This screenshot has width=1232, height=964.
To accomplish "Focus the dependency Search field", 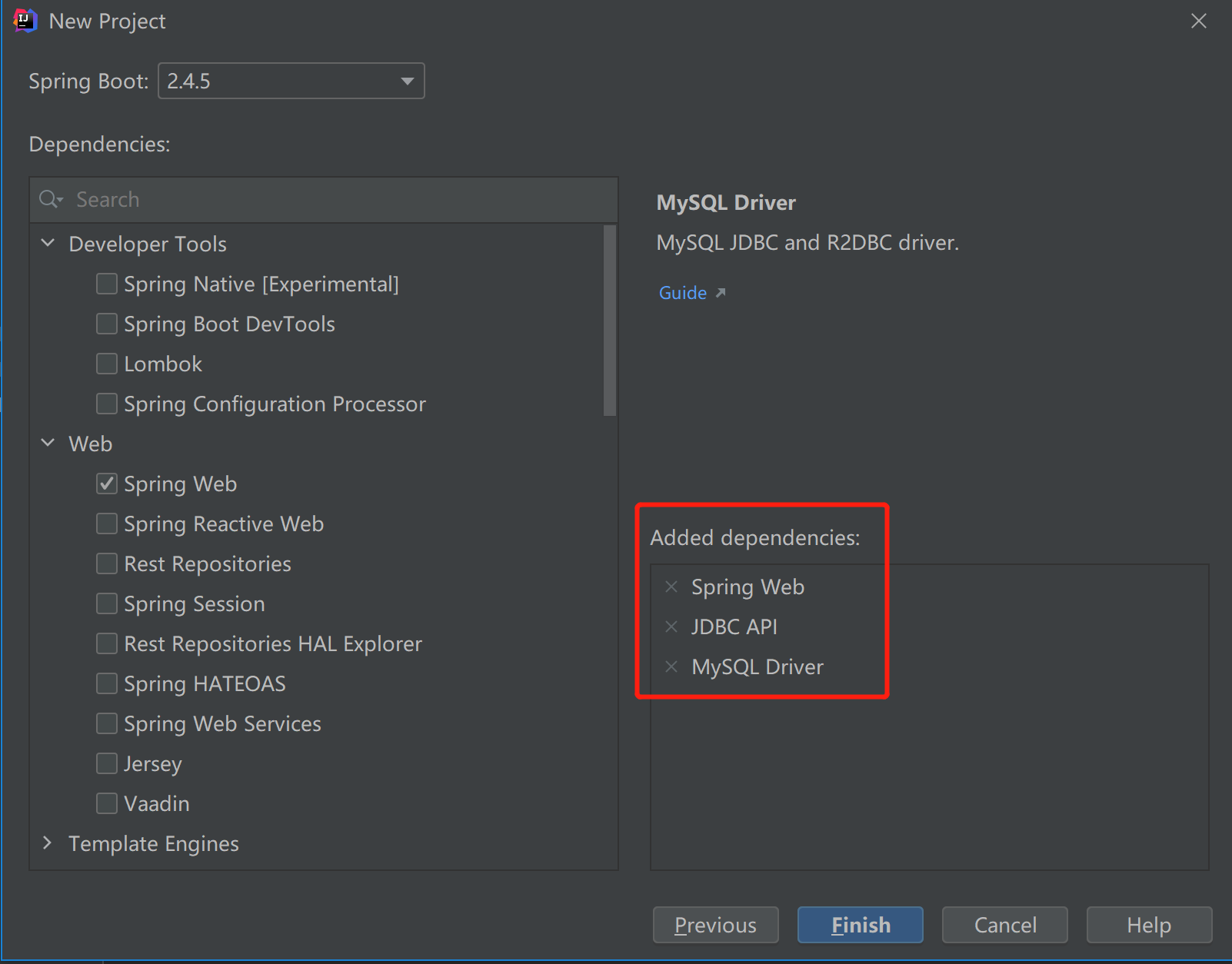I will [x=324, y=200].
